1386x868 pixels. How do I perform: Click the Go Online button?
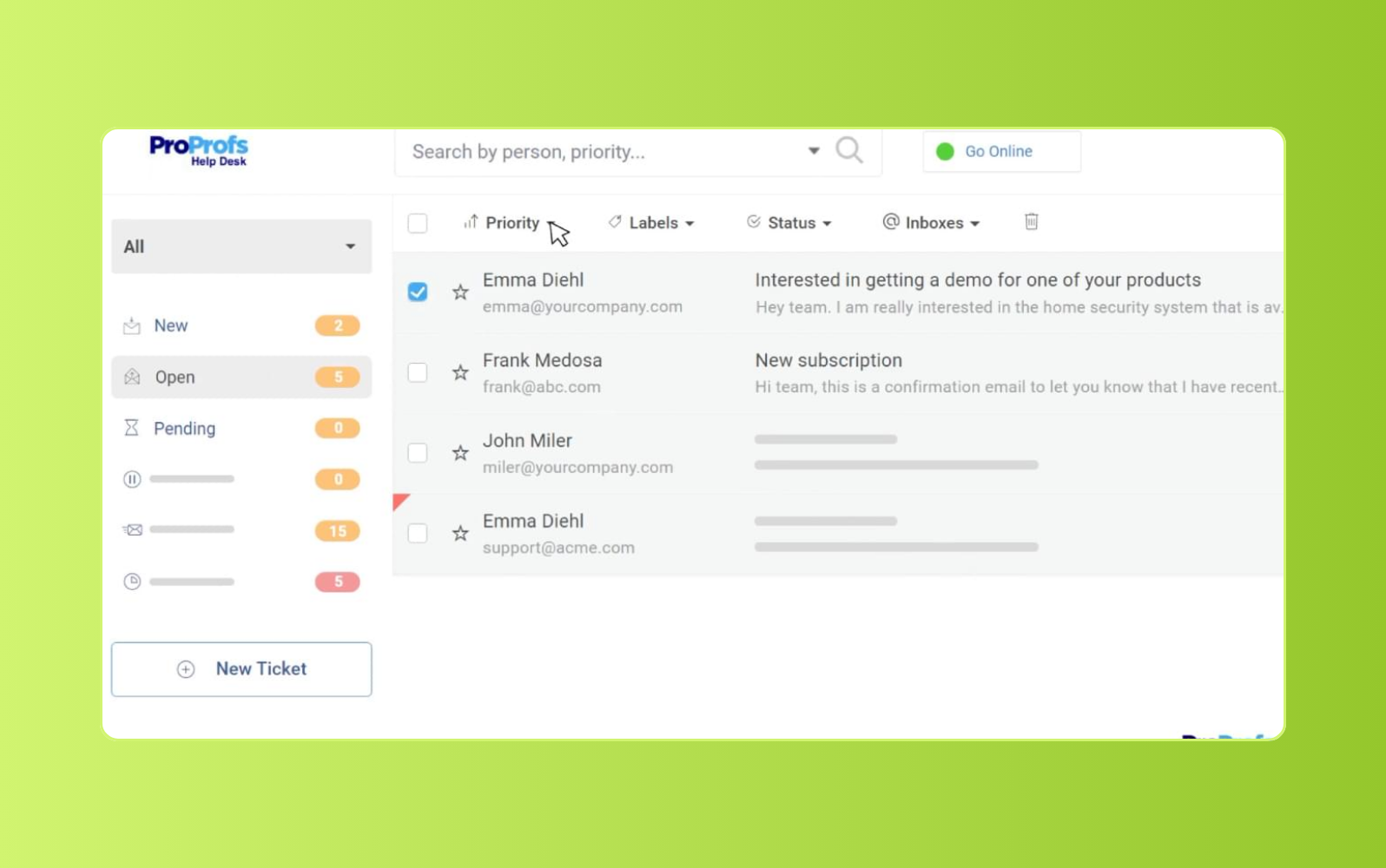1002,151
